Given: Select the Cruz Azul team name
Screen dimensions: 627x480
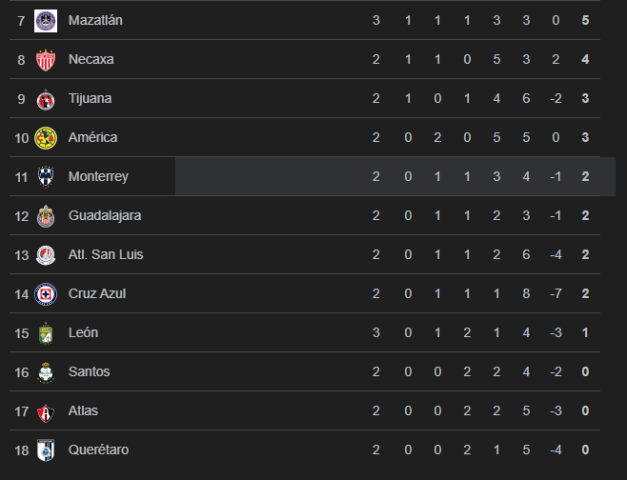Looking at the screenshot, I should pos(97,294).
